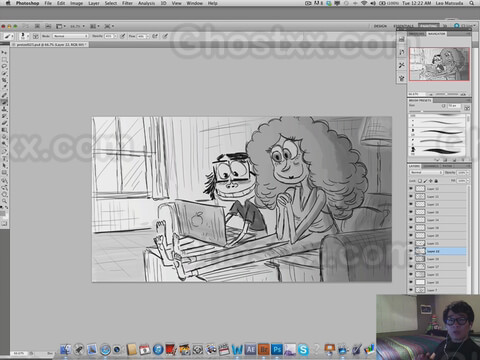This screenshot has width=480, height=360.
Task: Open Skype from the dock
Action: coord(303,349)
